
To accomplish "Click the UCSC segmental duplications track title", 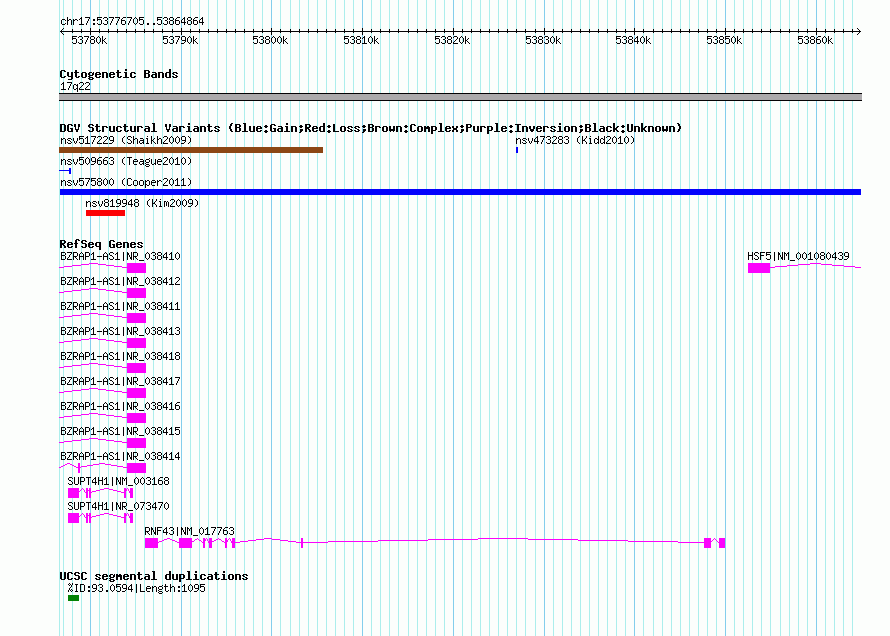I will (x=154, y=576).
